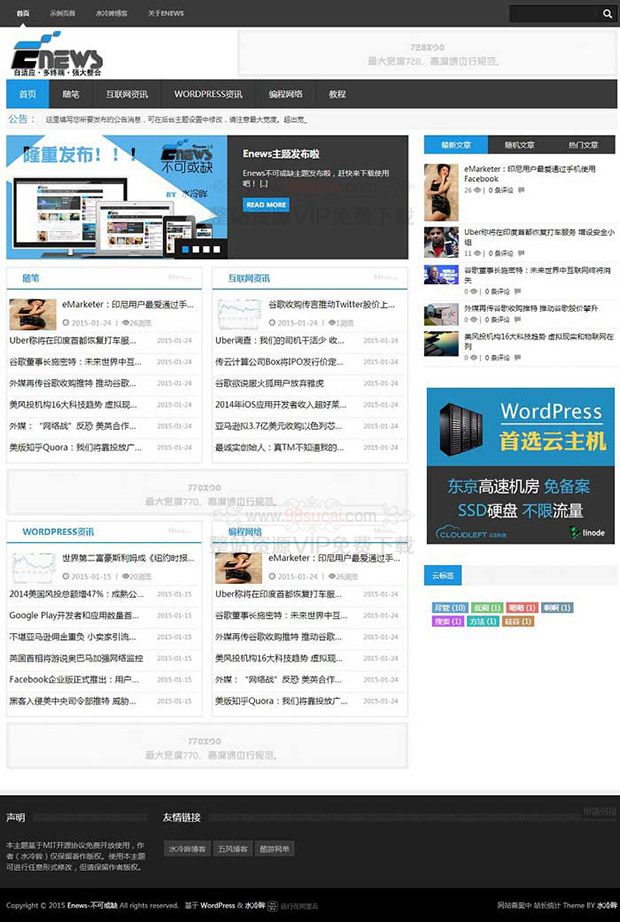
Task: Click the WordPress 首选云主机 advertisement banner
Action: (520, 466)
